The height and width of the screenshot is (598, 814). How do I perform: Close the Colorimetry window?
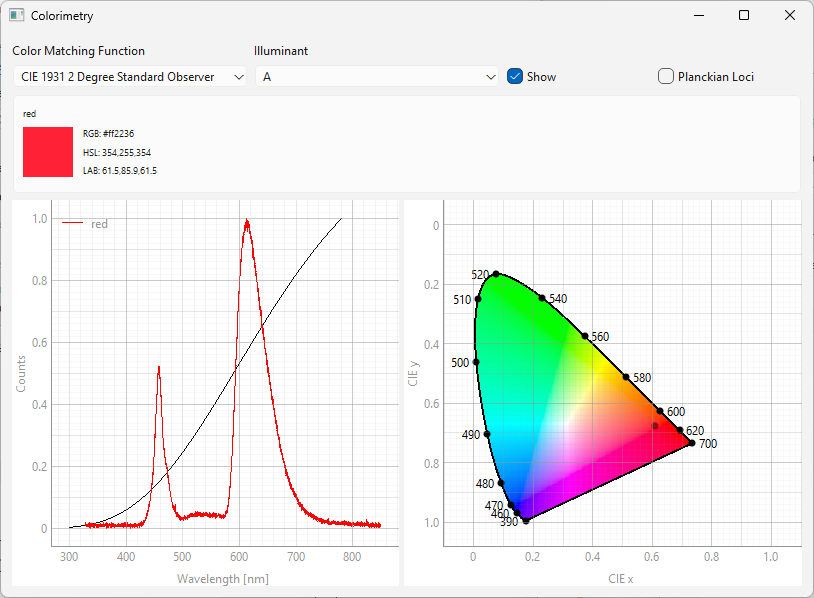coord(789,16)
